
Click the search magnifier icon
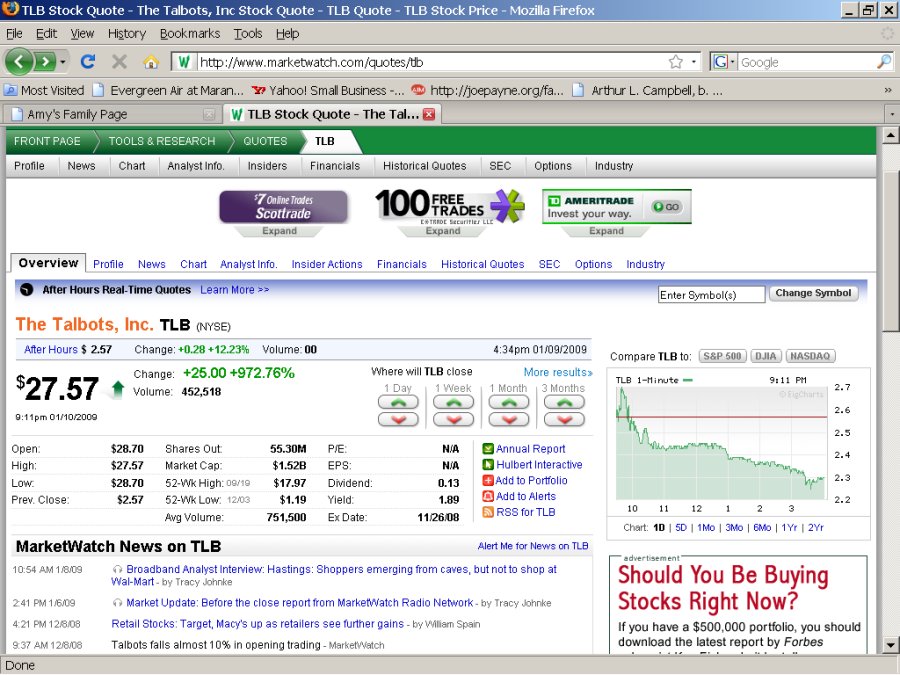click(884, 62)
